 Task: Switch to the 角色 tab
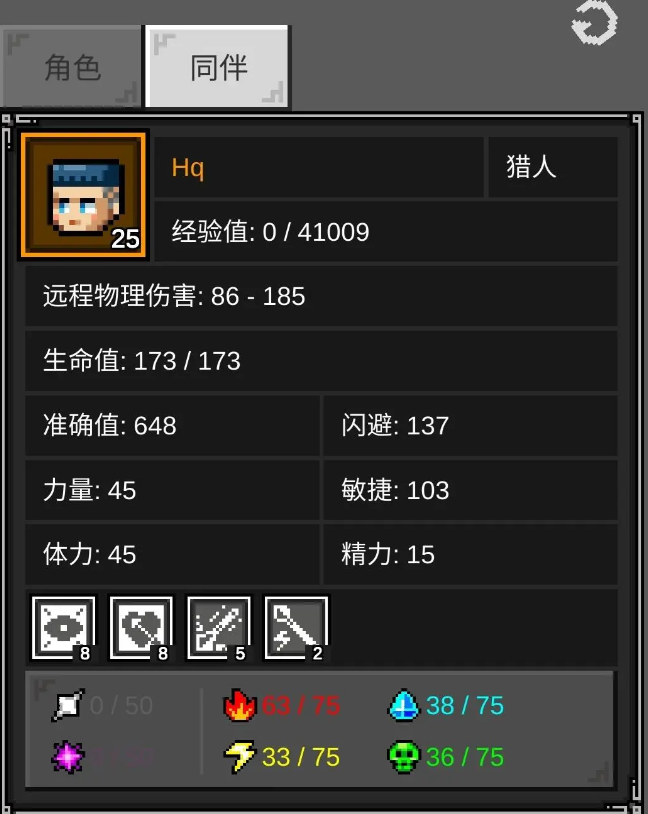click(x=72, y=67)
